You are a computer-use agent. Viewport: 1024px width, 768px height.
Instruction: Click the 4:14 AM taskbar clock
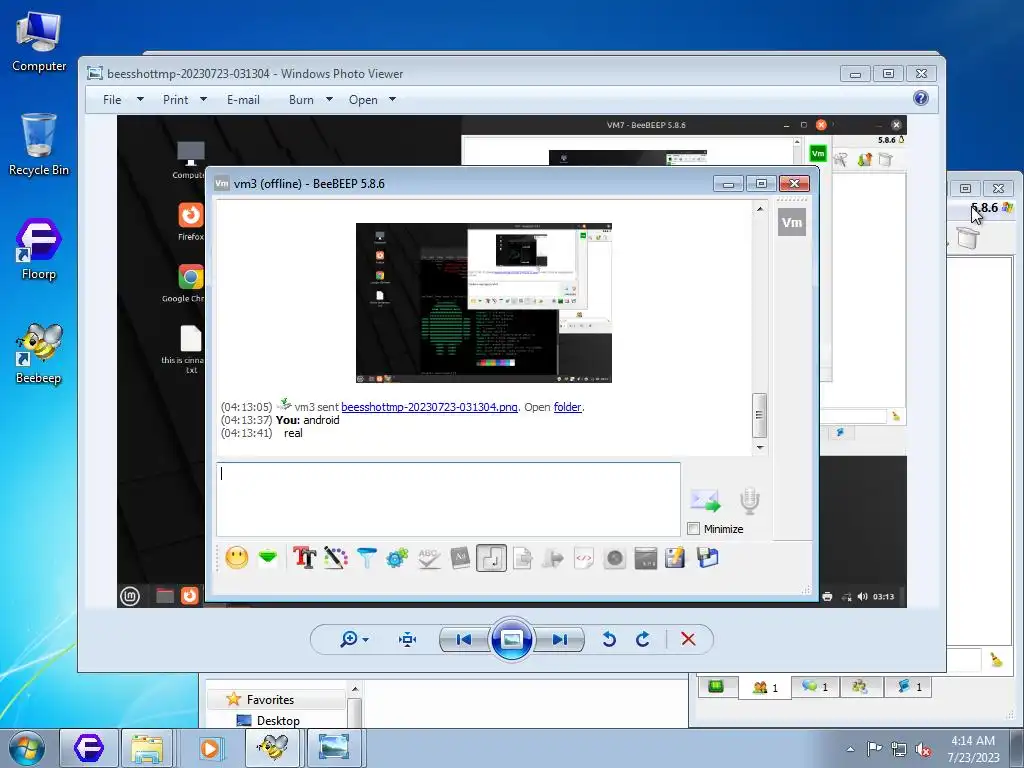973,748
